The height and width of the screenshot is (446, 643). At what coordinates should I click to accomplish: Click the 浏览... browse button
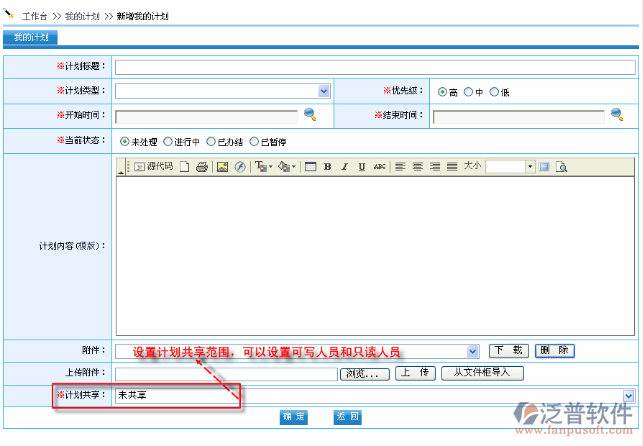pos(365,374)
